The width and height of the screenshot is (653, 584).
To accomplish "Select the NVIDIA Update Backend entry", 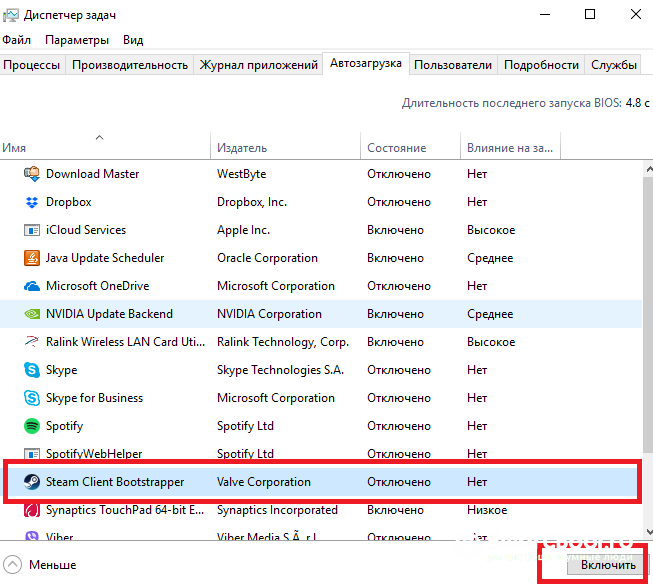I will click(x=109, y=314).
